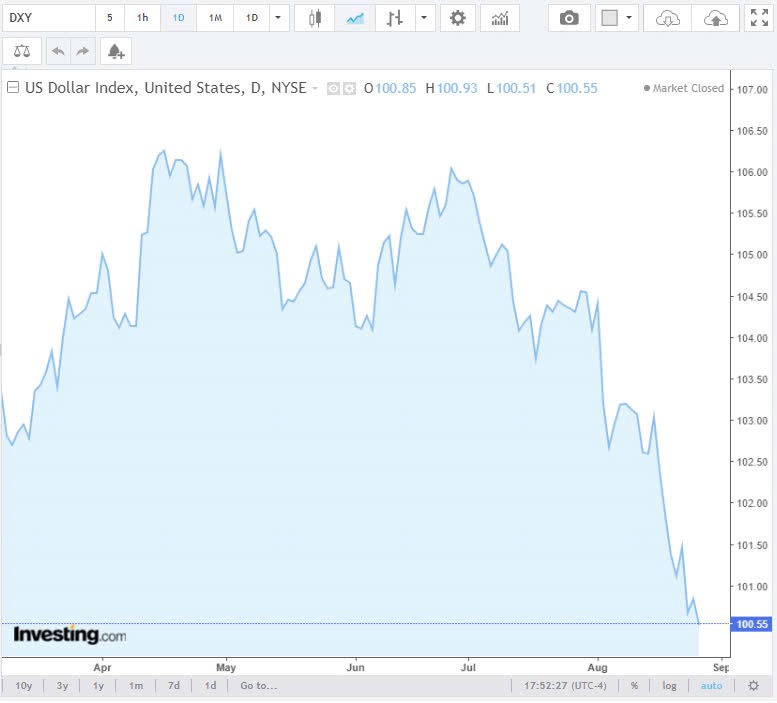This screenshot has width=777, height=703.
Task: Switch to bar chart style
Action: 394,18
